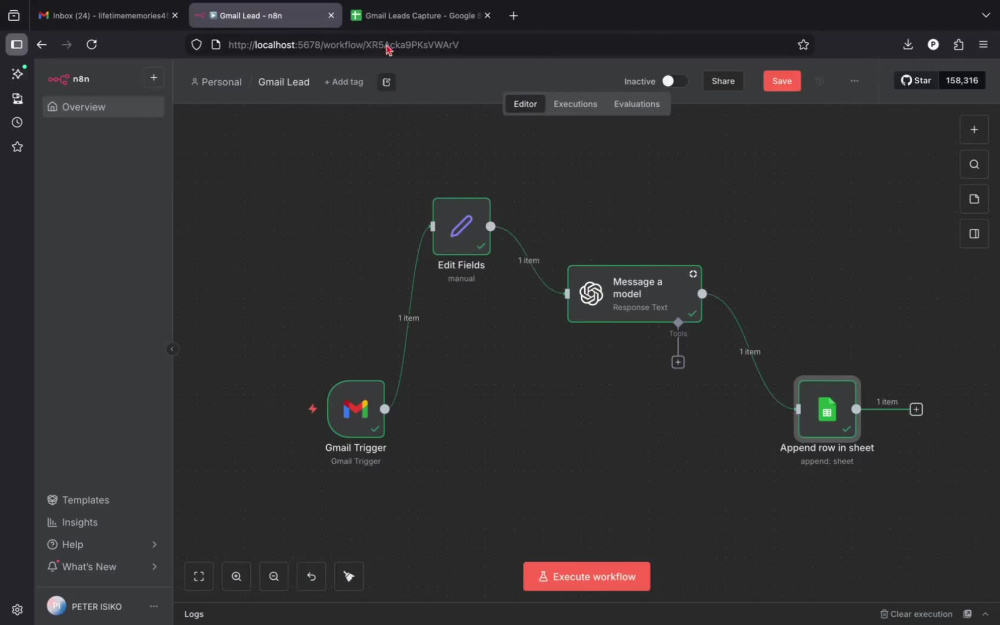Zoom in on the canvas

click(x=236, y=577)
